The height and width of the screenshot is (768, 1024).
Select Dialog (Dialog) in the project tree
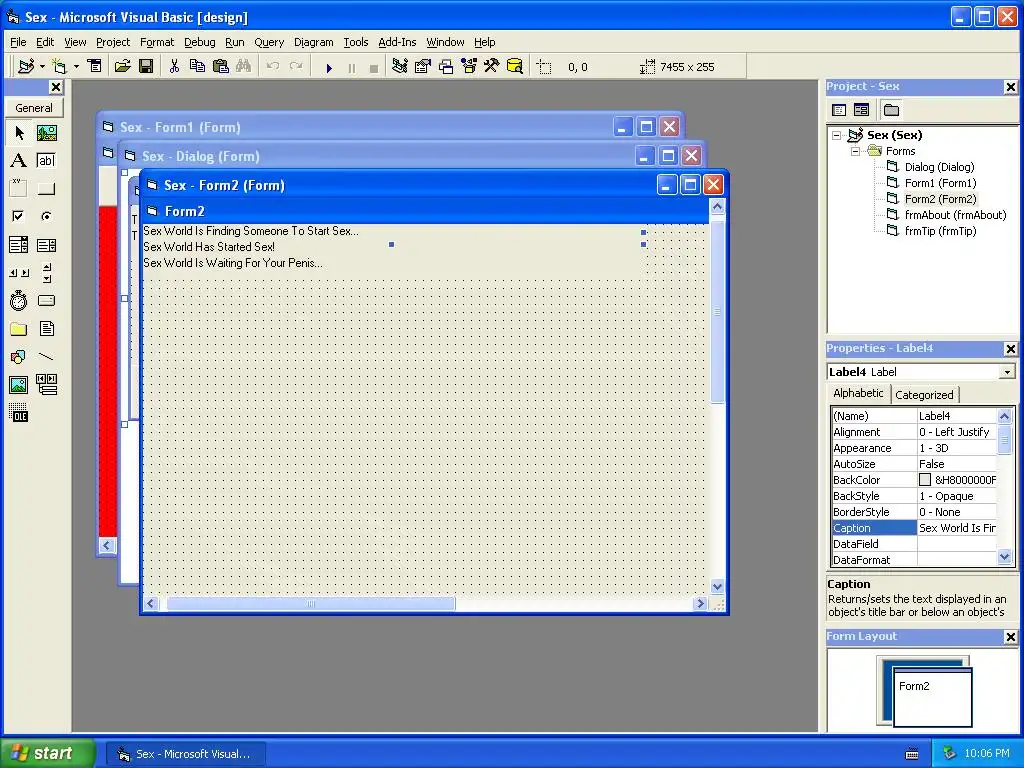coord(939,167)
